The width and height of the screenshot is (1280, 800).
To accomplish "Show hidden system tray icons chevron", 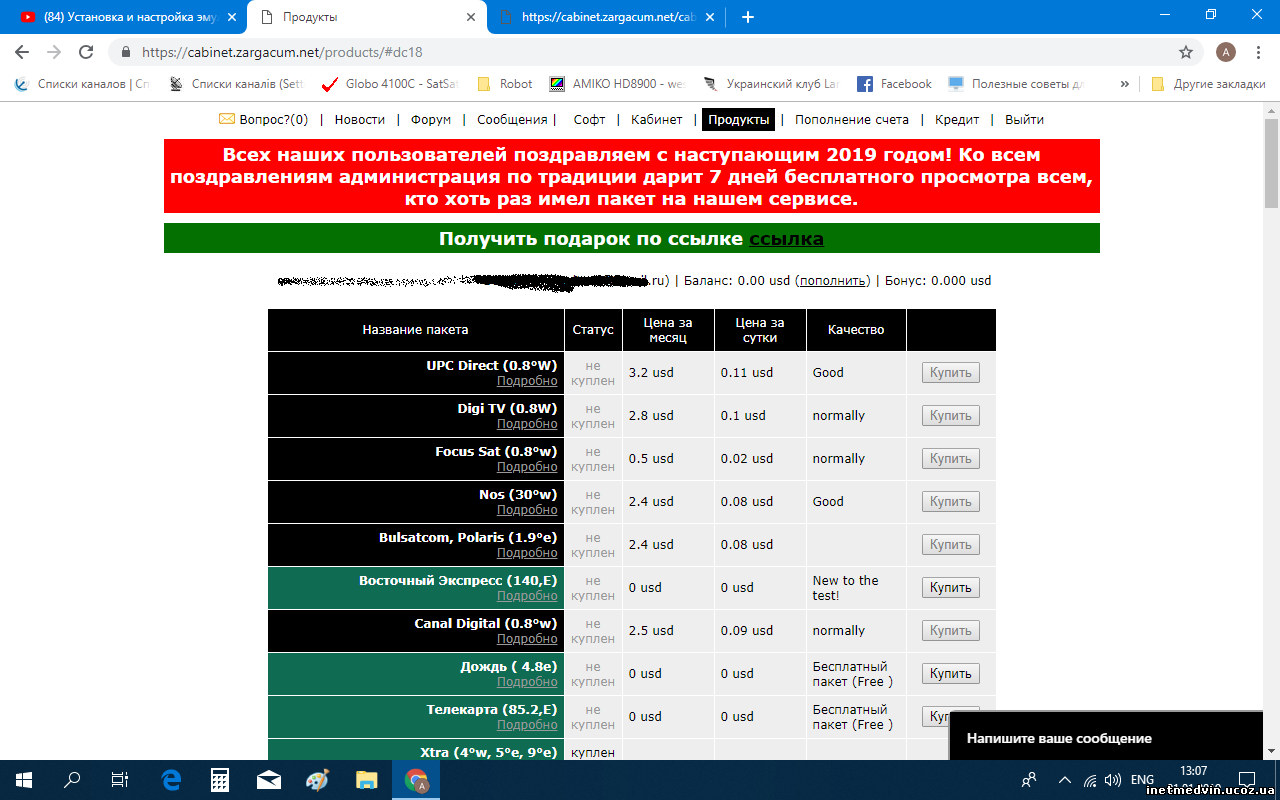I will (x=1064, y=780).
